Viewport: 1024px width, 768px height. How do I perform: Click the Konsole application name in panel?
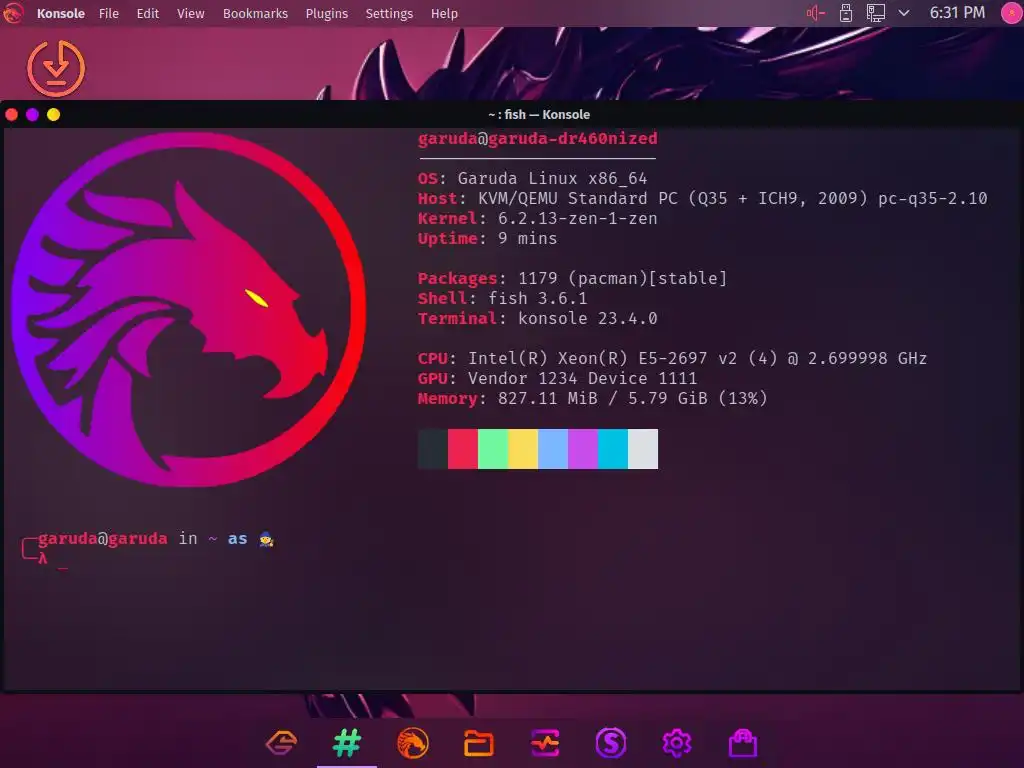click(61, 14)
